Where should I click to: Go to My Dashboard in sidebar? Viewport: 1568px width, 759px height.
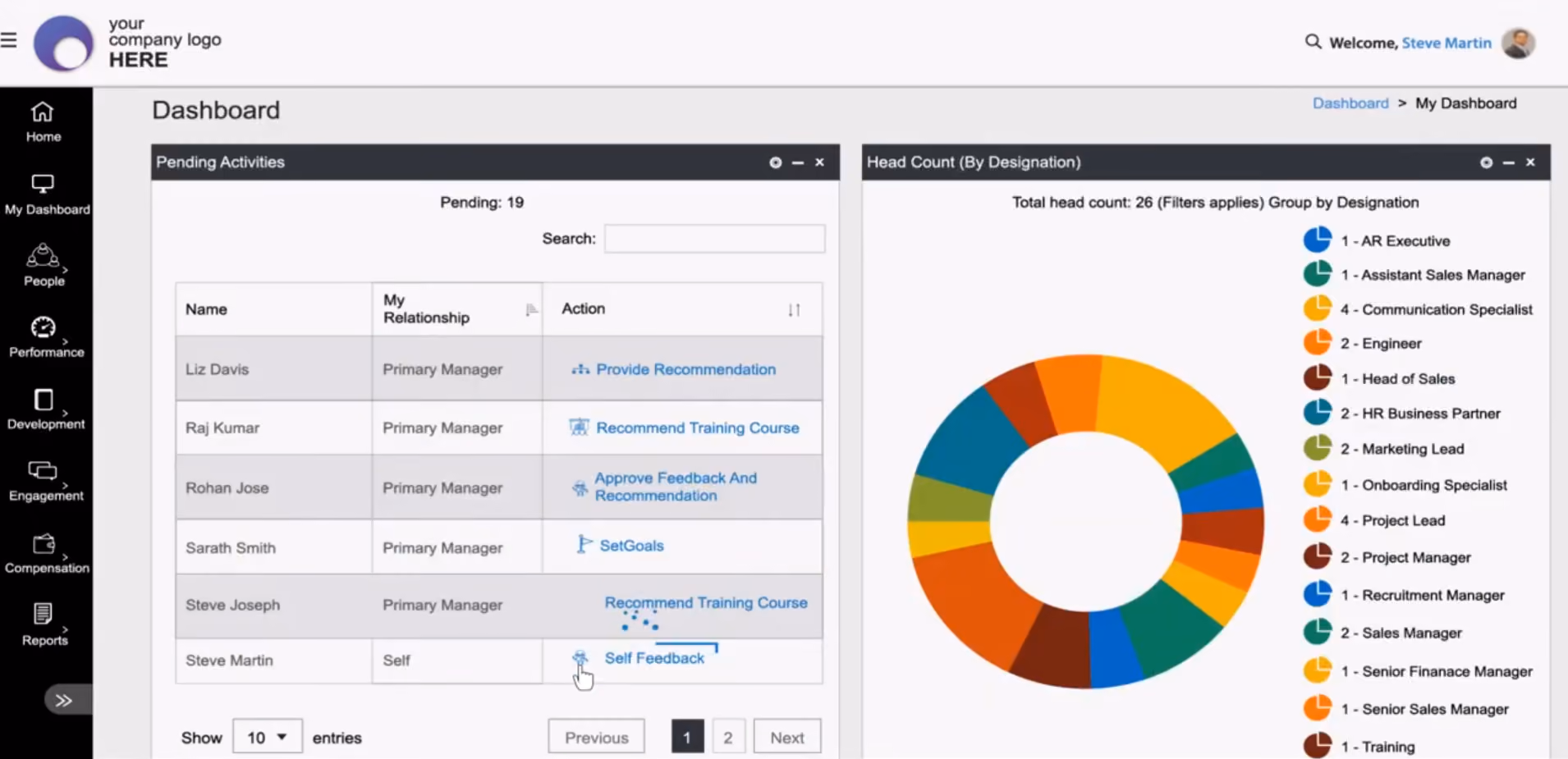pos(47,194)
